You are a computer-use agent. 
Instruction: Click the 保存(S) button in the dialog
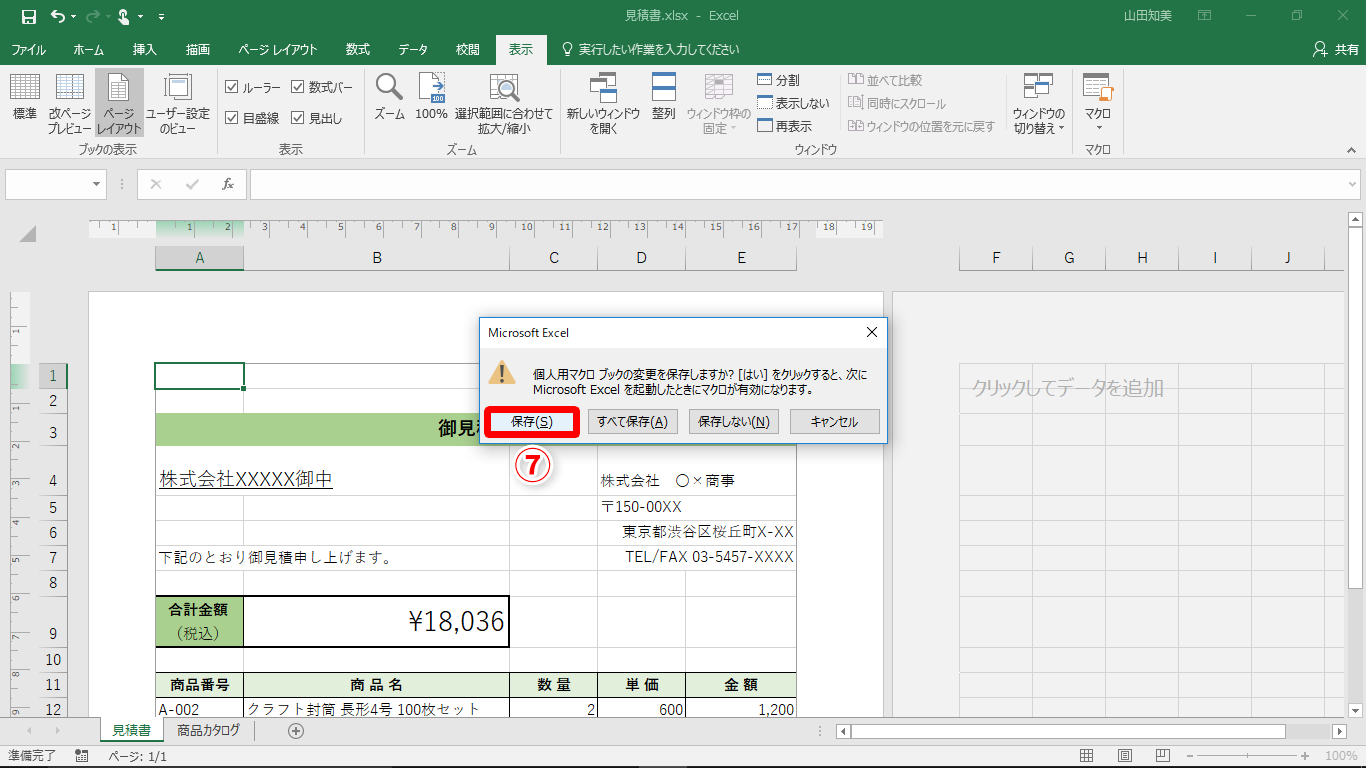pos(531,422)
